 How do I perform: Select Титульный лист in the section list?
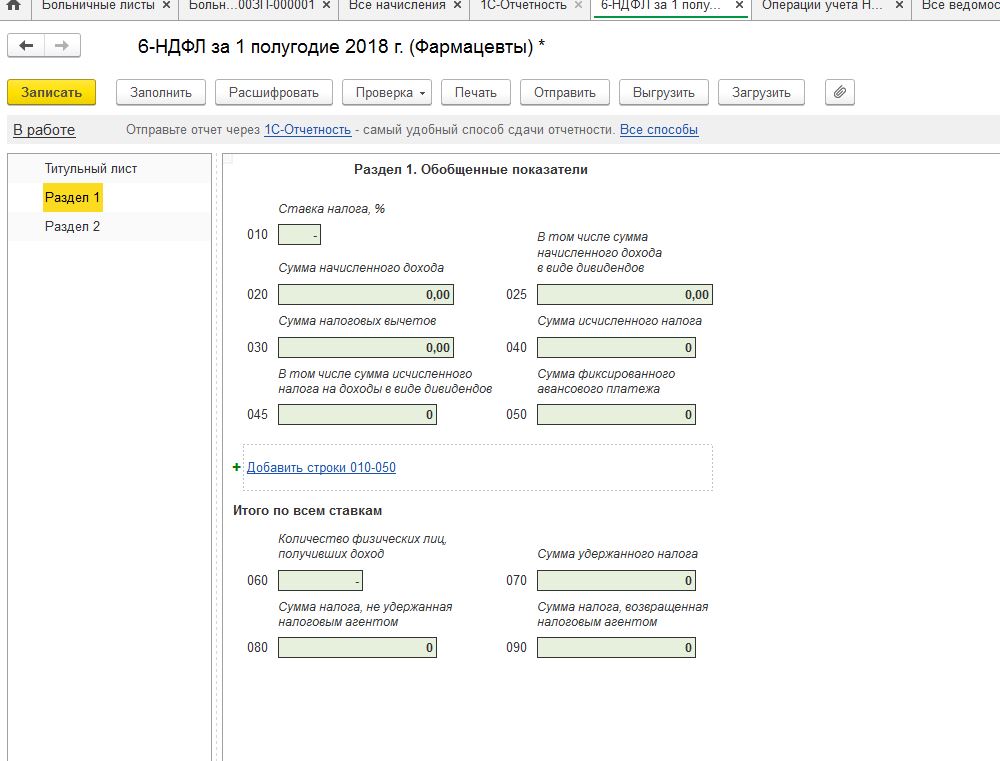pos(91,168)
